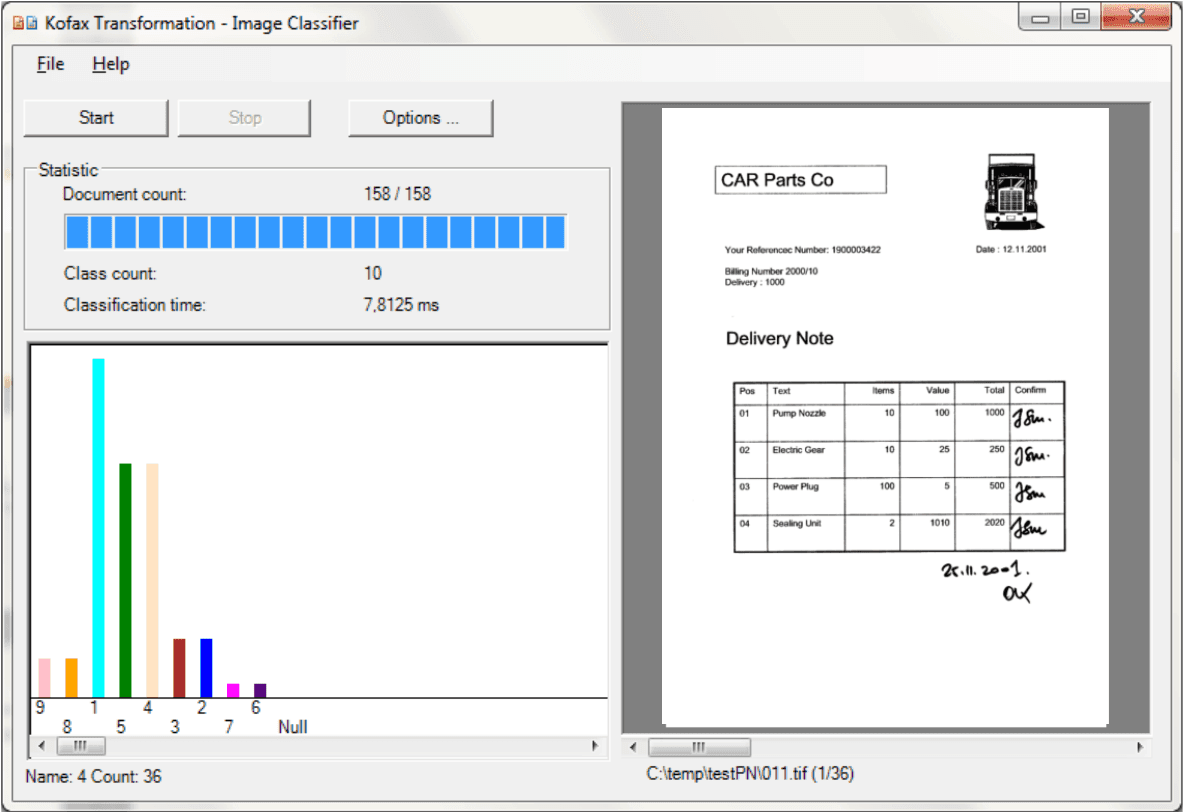Click the Kofax app icon in title bar
The image size is (1183, 812).
click(x=25, y=23)
